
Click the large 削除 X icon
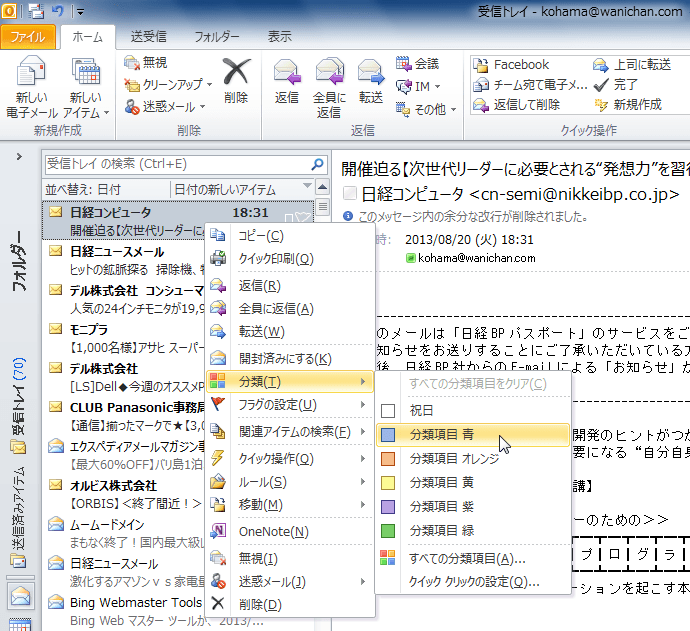[x=236, y=71]
